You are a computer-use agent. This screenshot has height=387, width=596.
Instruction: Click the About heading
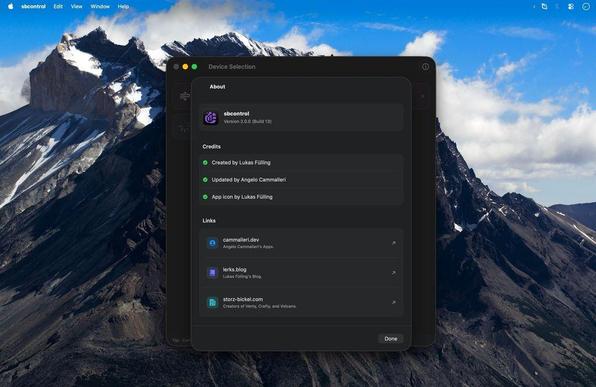tap(217, 87)
